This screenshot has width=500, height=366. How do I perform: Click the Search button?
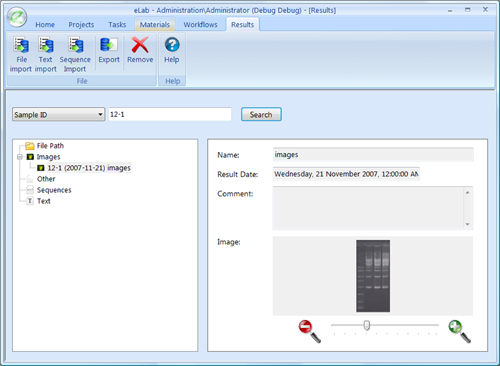point(261,114)
